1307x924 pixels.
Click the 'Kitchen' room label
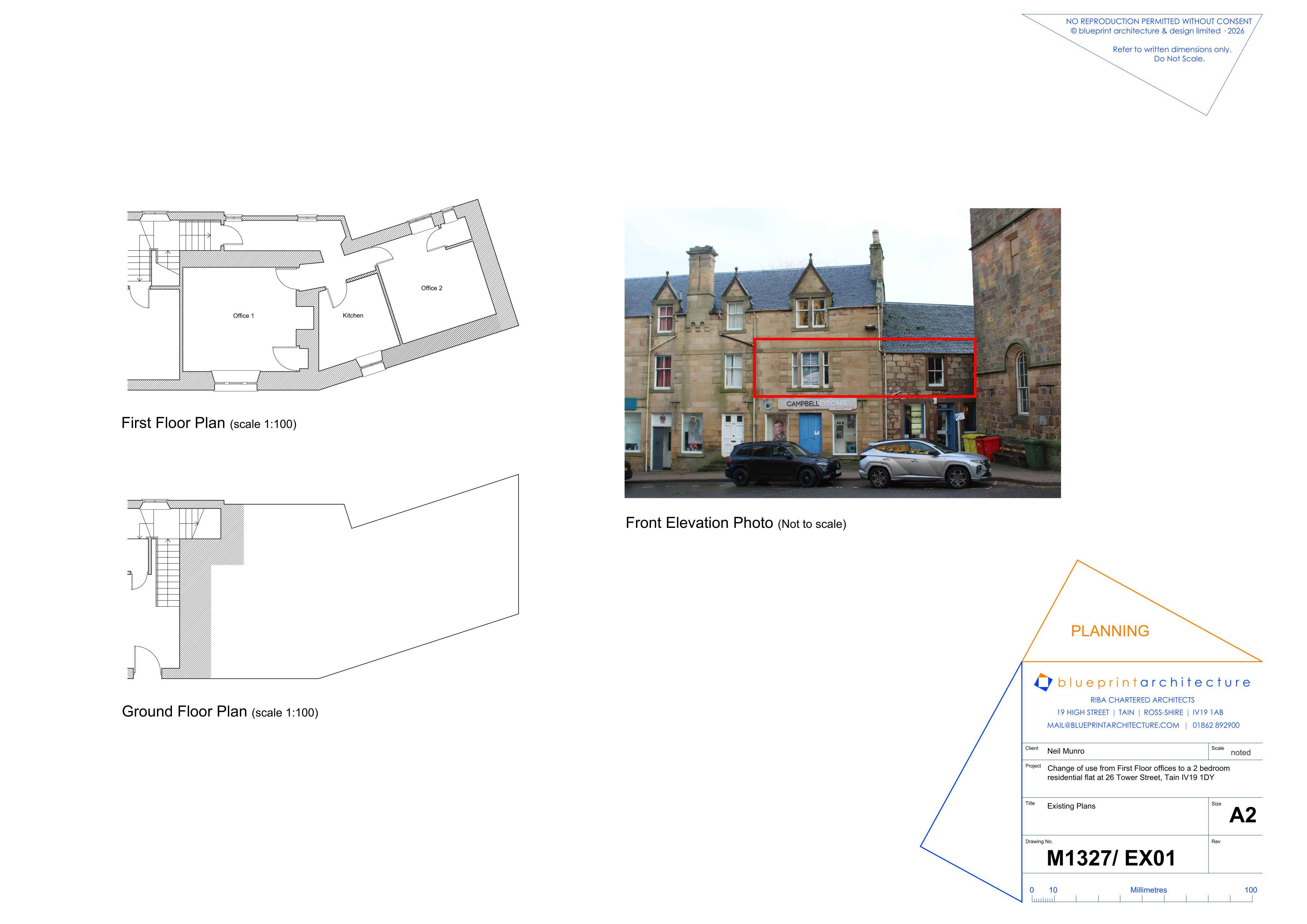353,315
